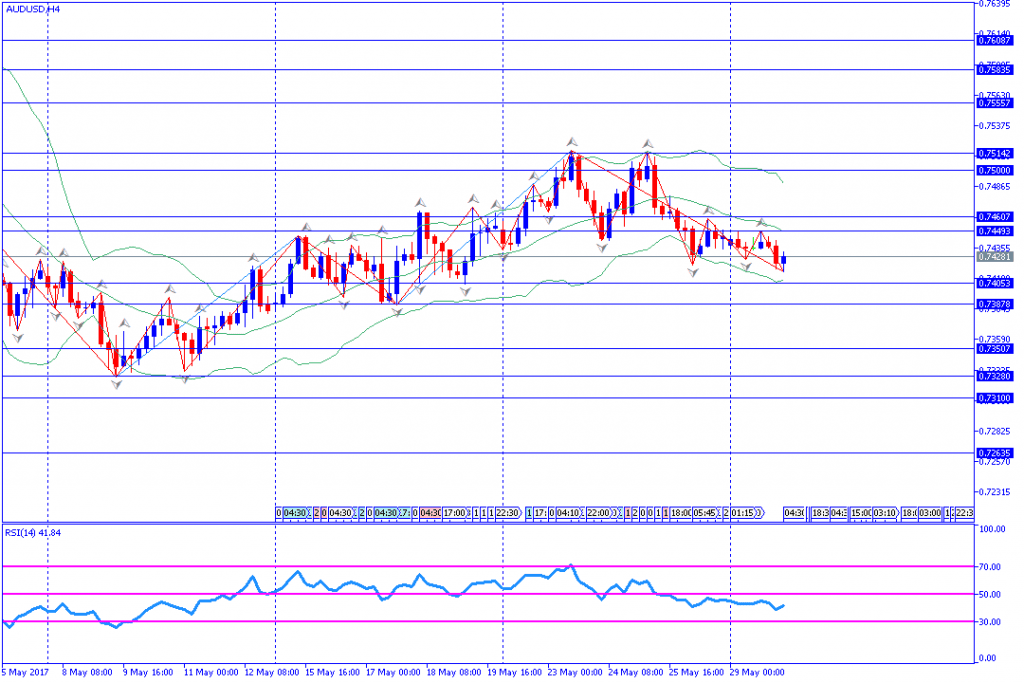Click the AUDUSD,H4 chart title label
This screenshot has width=1024, height=683.
(33, 10)
